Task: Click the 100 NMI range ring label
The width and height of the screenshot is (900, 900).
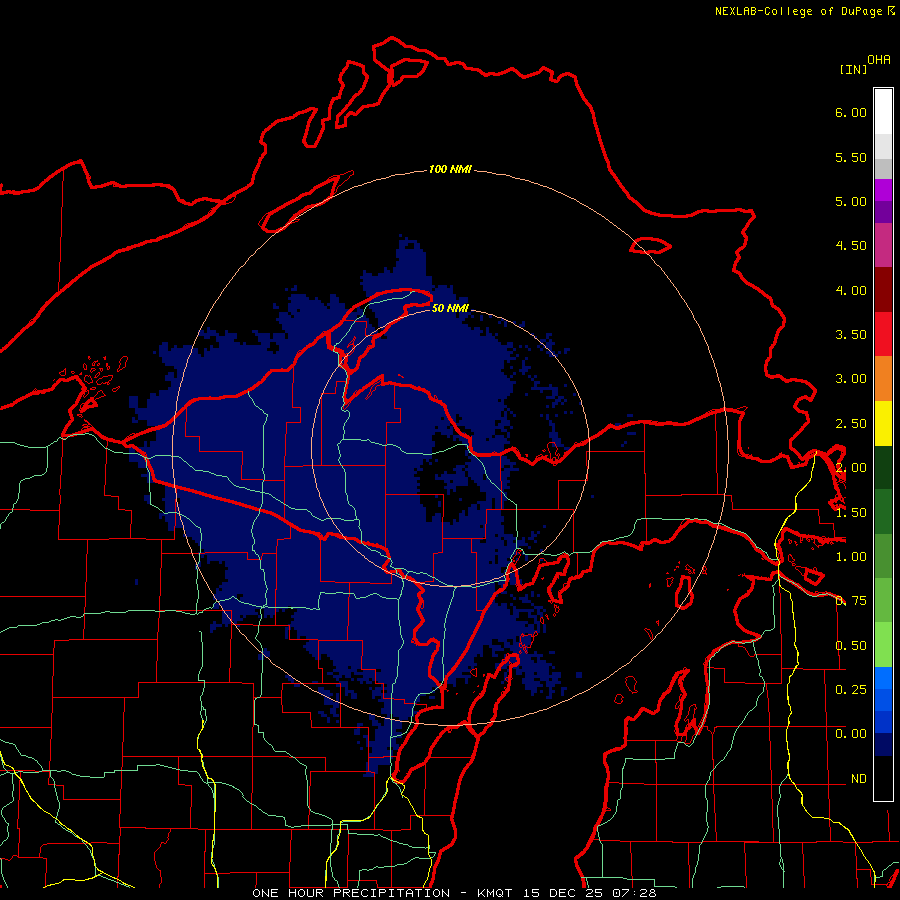Action: point(450,169)
